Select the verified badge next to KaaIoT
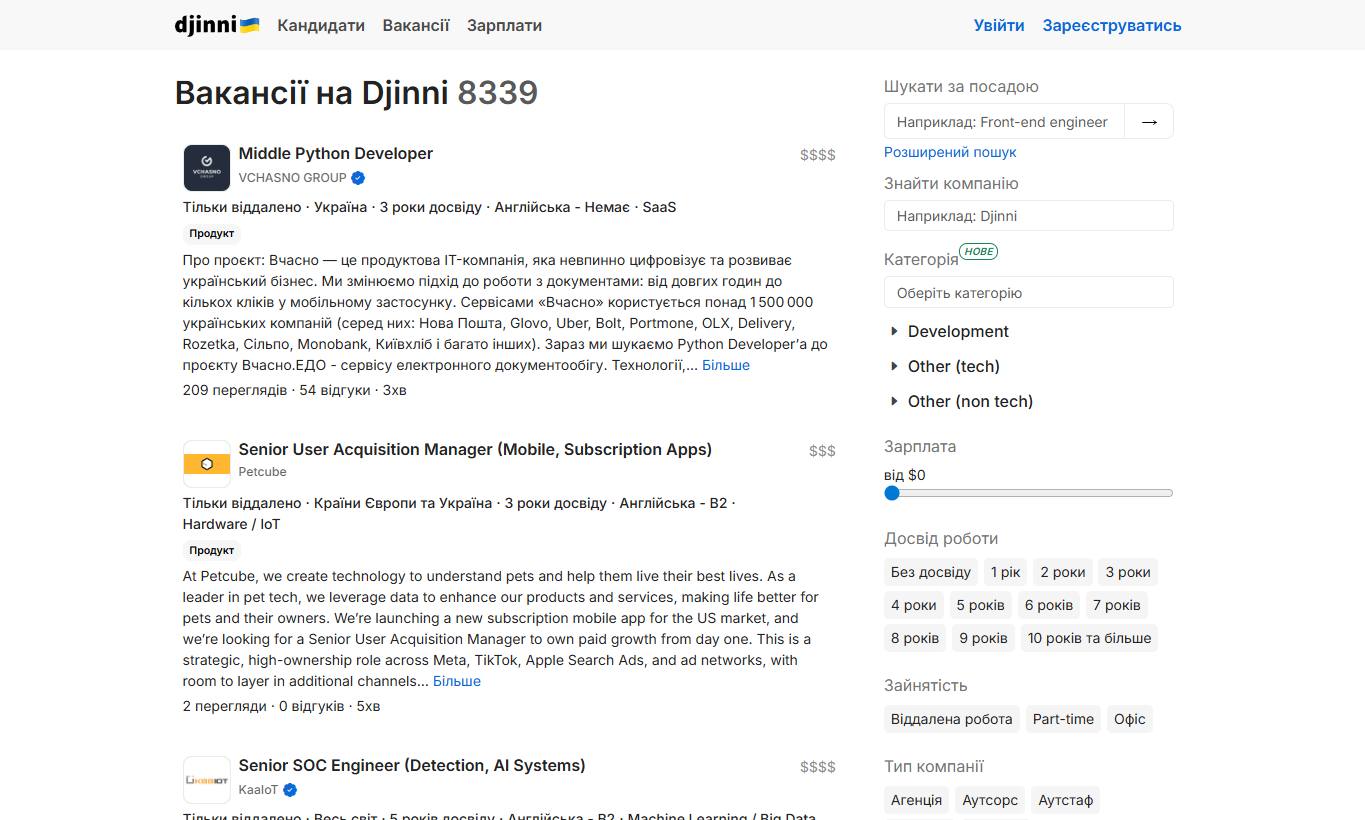The image size is (1365, 820). coord(290,790)
